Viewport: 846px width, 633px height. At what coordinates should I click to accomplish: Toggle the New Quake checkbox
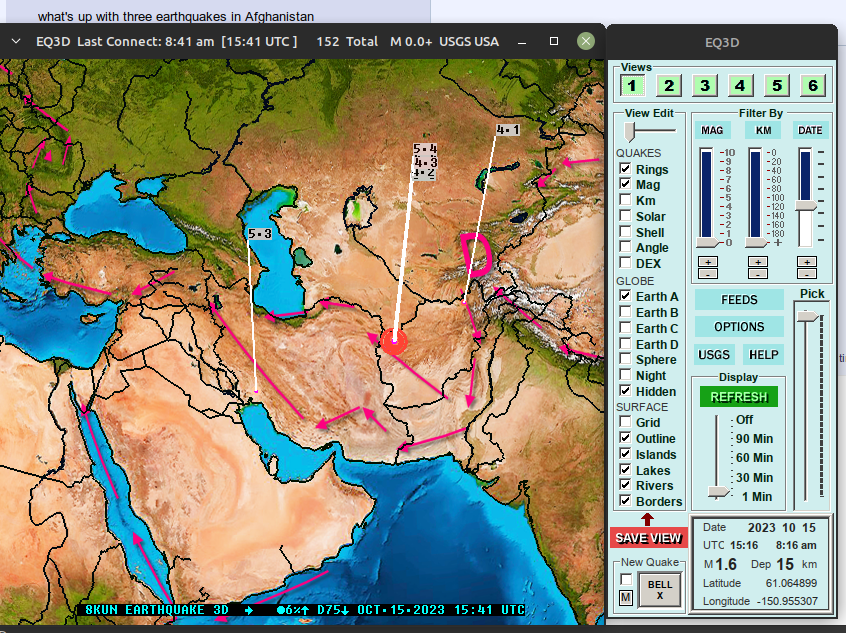click(x=626, y=580)
